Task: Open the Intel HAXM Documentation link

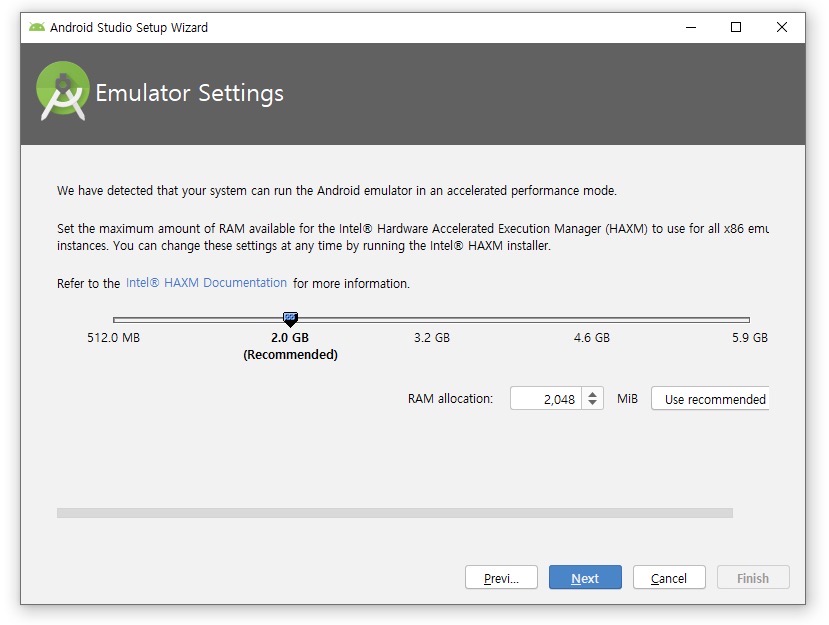Action: pos(206,283)
